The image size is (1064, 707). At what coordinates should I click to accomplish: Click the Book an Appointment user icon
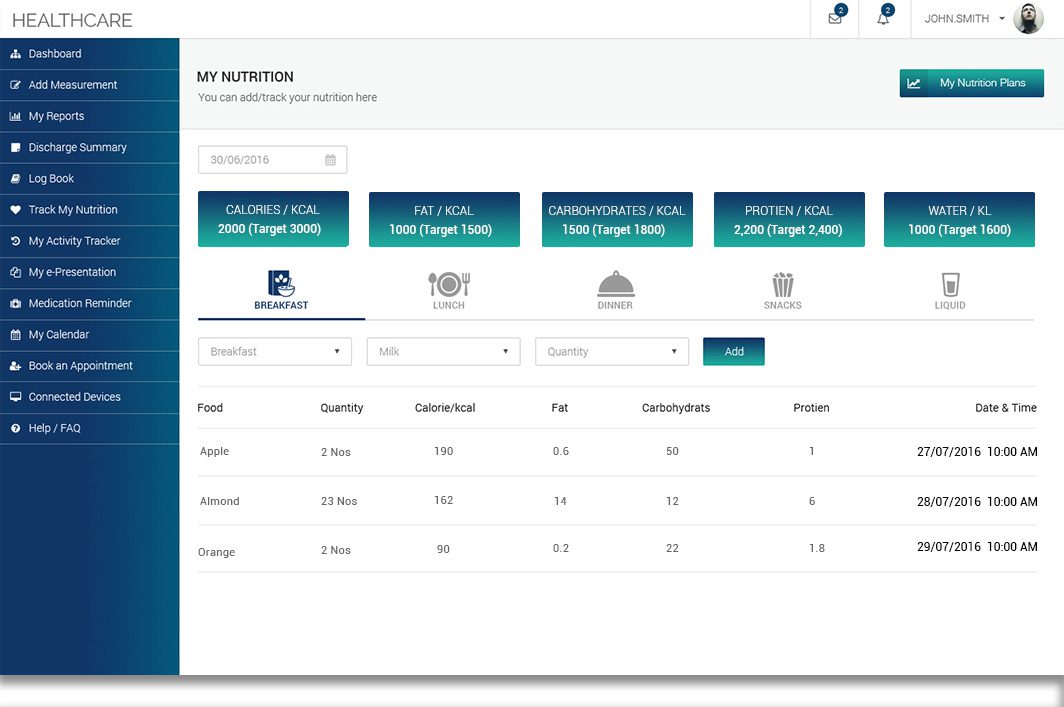[16, 366]
